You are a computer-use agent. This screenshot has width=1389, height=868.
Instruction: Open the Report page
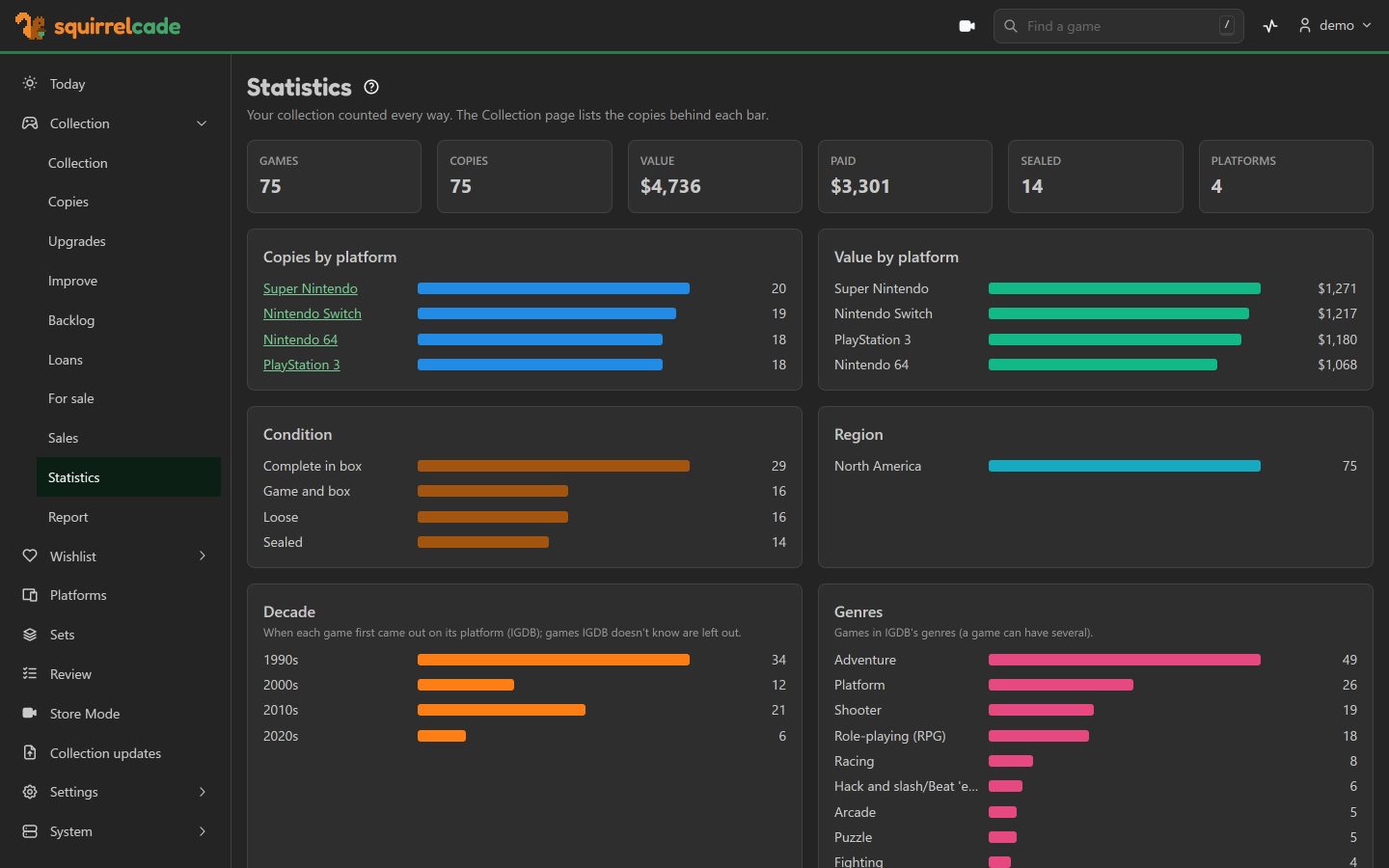(128, 517)
